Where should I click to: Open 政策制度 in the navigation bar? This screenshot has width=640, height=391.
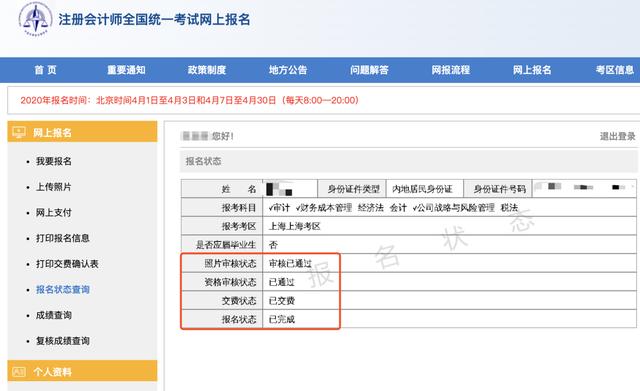(207, 70)
